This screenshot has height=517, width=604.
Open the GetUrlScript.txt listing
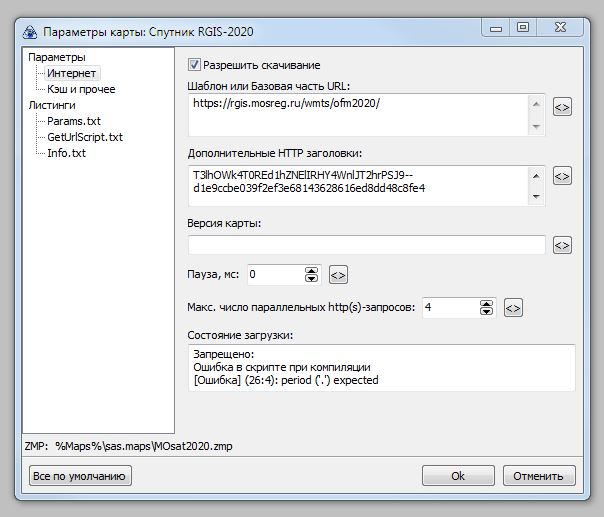pyautogui.click(x=85, y=137)
